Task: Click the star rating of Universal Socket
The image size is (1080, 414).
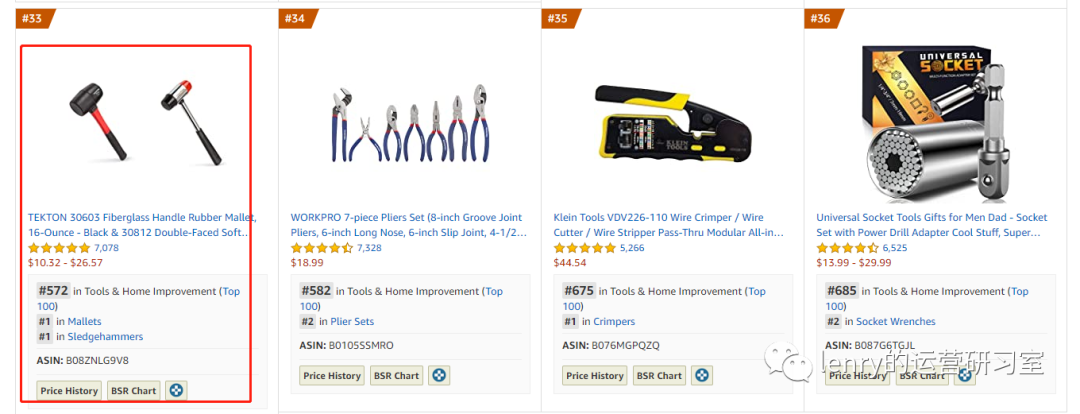Action: [847, 248]
